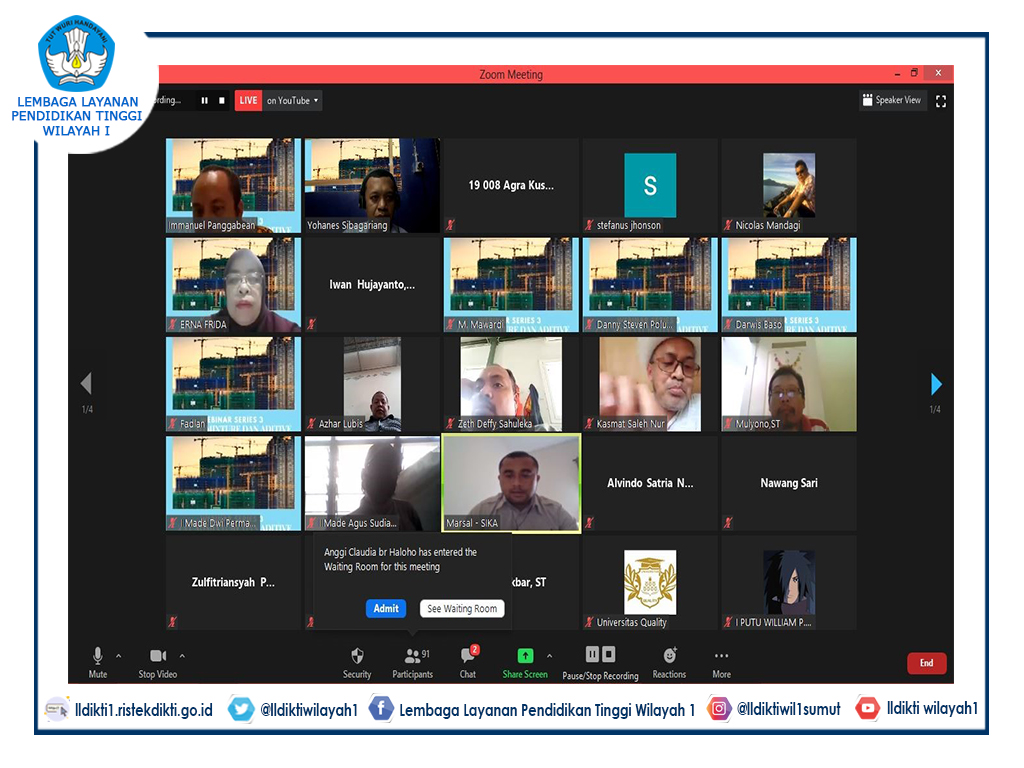Click muted mic icon on Alvindo Satria tile
This screenshot has width=1024, height=768.
(589, 522)
